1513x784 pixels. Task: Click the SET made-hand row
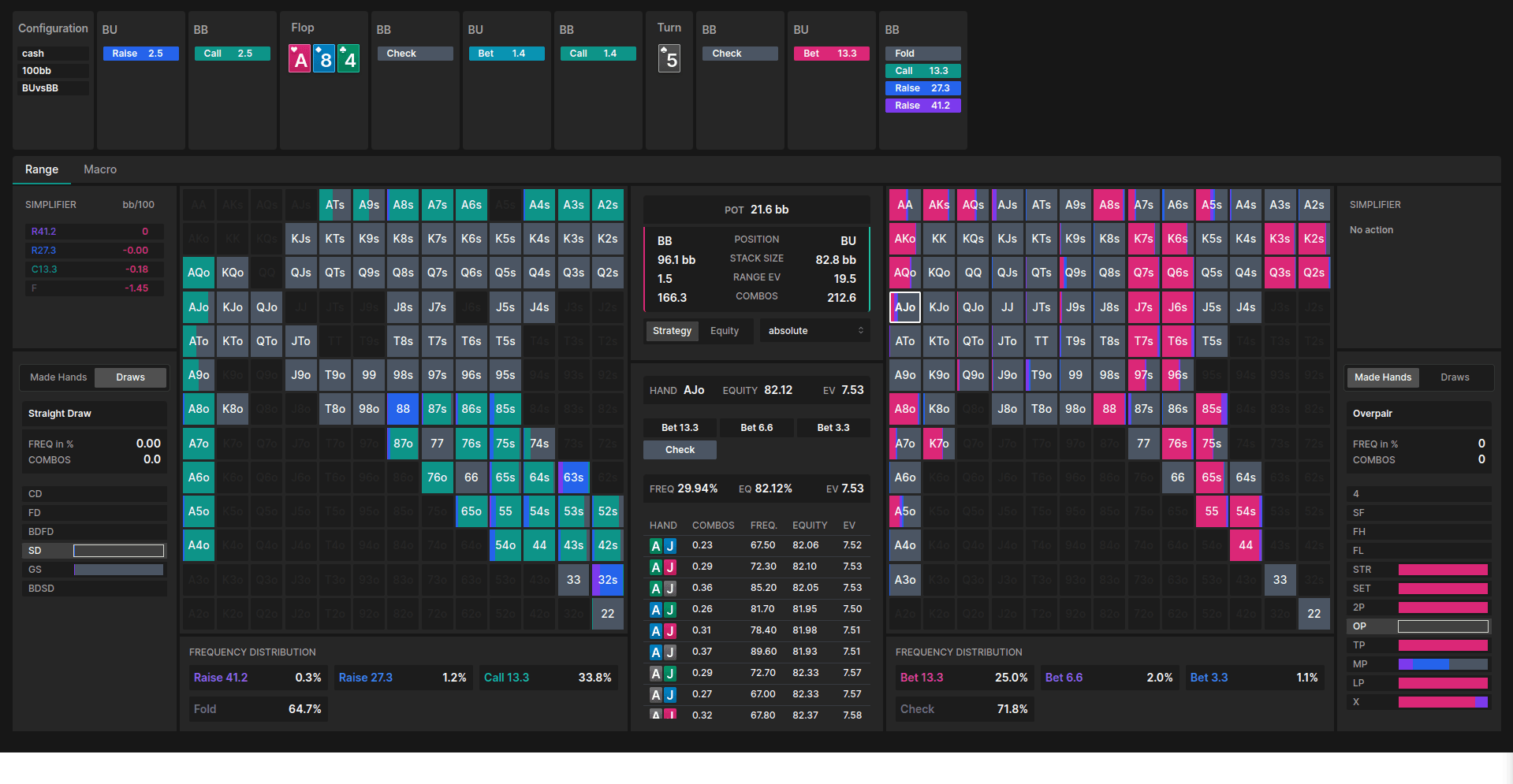coord(1419,589)
